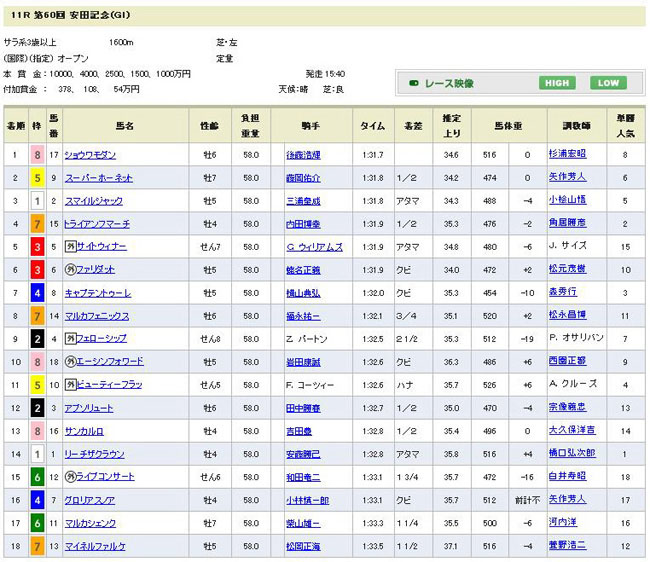Click the 外 badge beside サイトウィナー
650x562 pixels.
[x=70, y=246]
